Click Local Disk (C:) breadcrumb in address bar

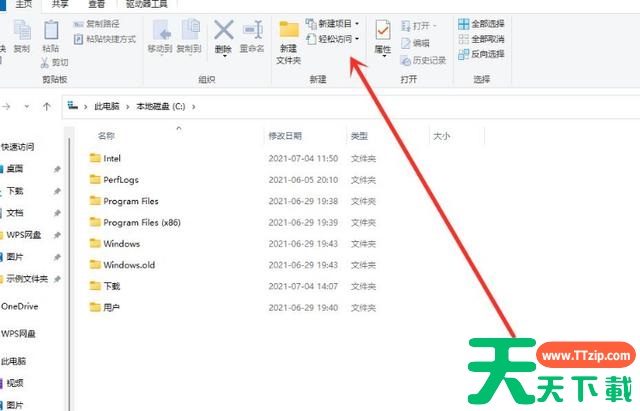[x=161, y=107]
